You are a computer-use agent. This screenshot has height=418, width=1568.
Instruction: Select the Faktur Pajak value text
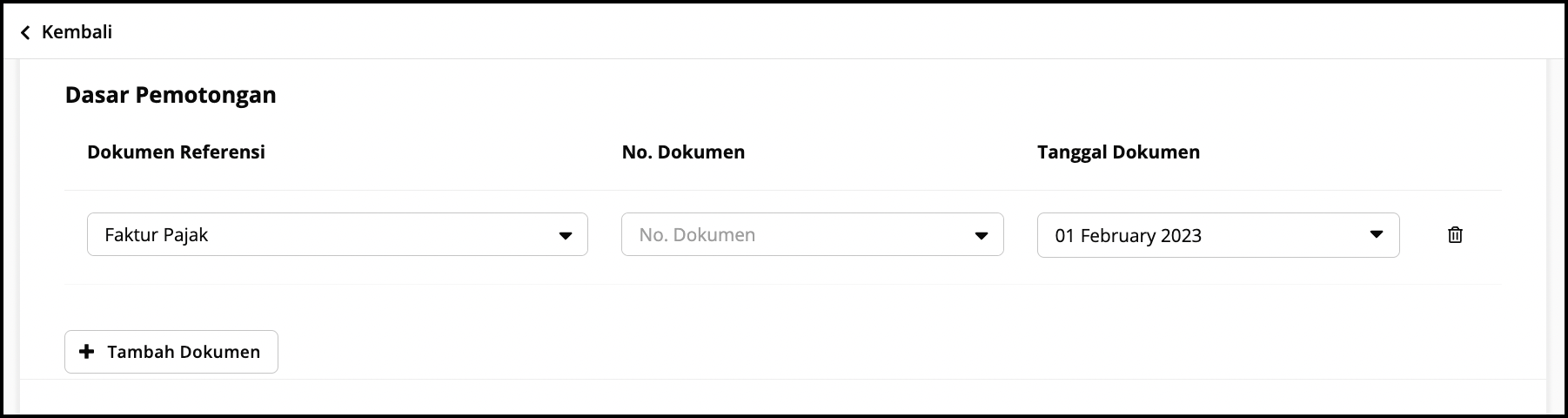tap(157, 235)
